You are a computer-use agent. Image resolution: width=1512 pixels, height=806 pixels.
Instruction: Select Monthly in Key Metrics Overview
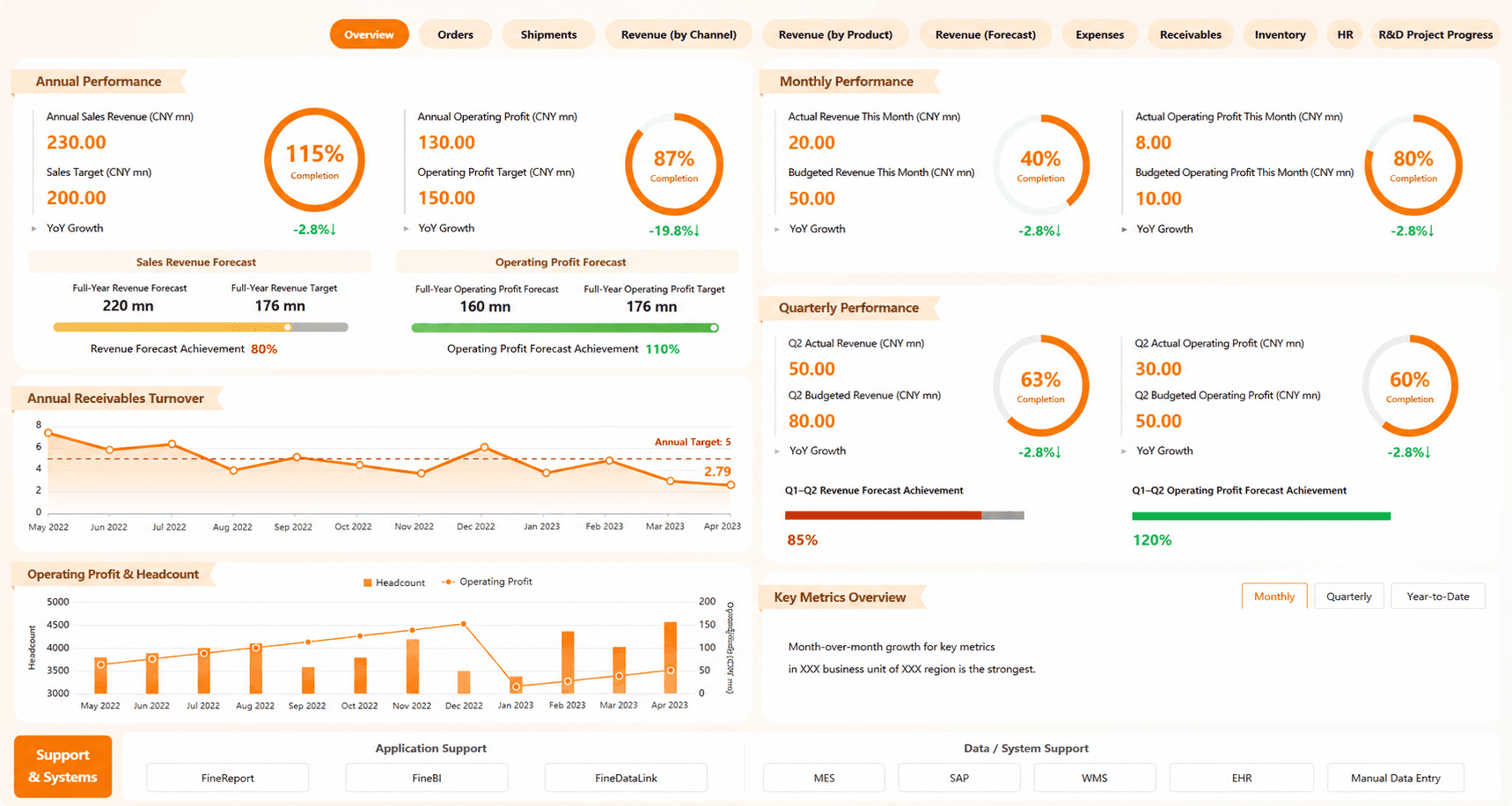[1273, 597]
